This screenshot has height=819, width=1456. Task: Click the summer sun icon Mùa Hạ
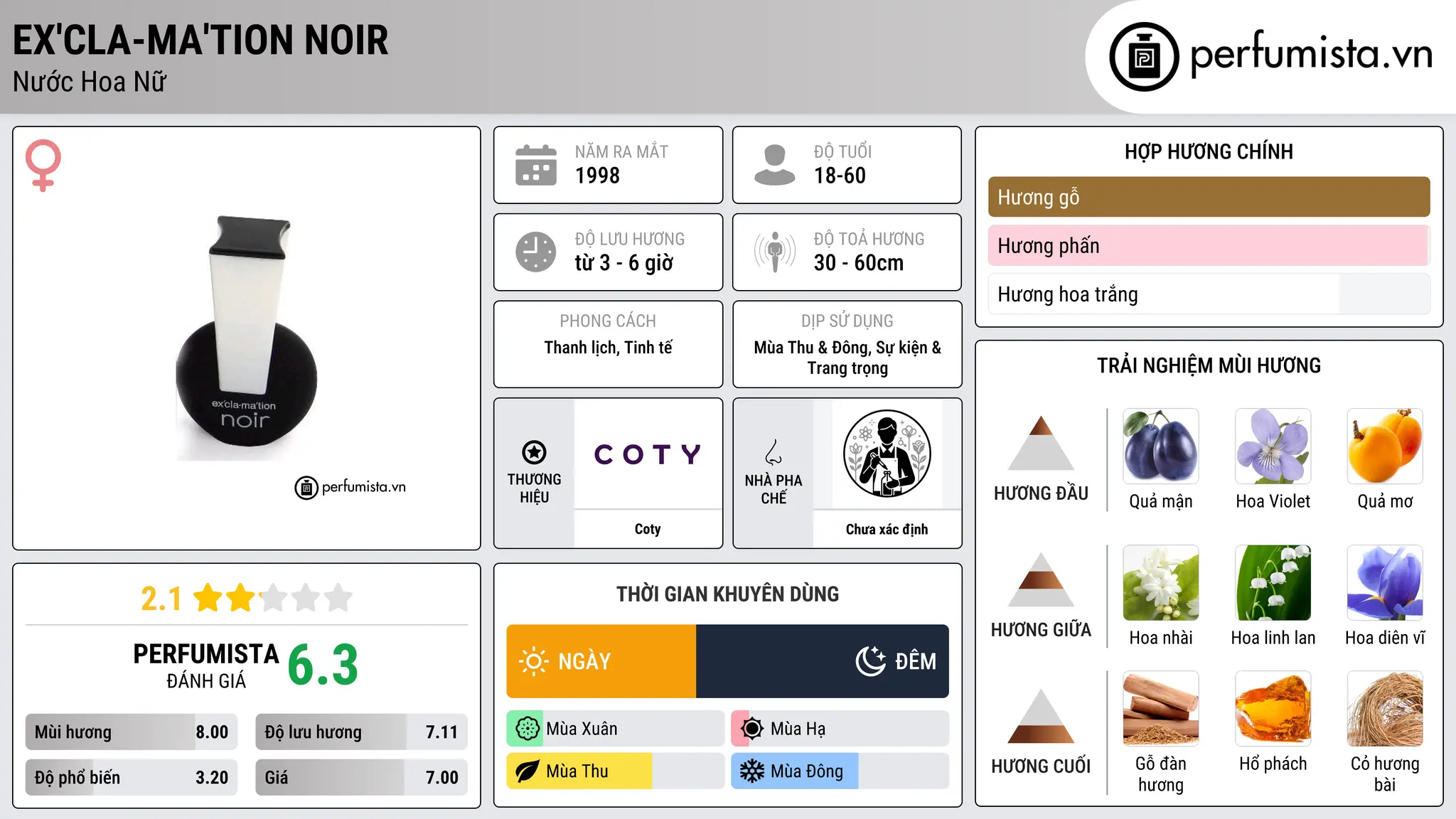pos(751,729)
